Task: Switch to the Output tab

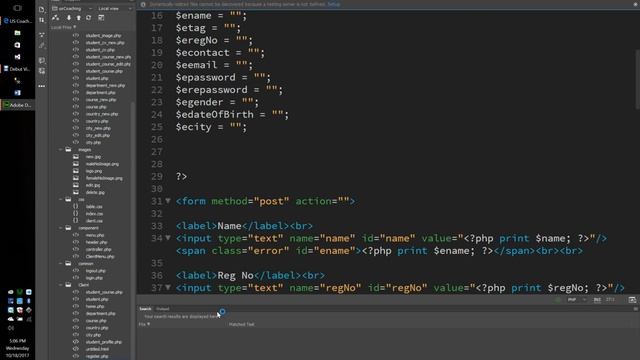Action: (162, 309)
